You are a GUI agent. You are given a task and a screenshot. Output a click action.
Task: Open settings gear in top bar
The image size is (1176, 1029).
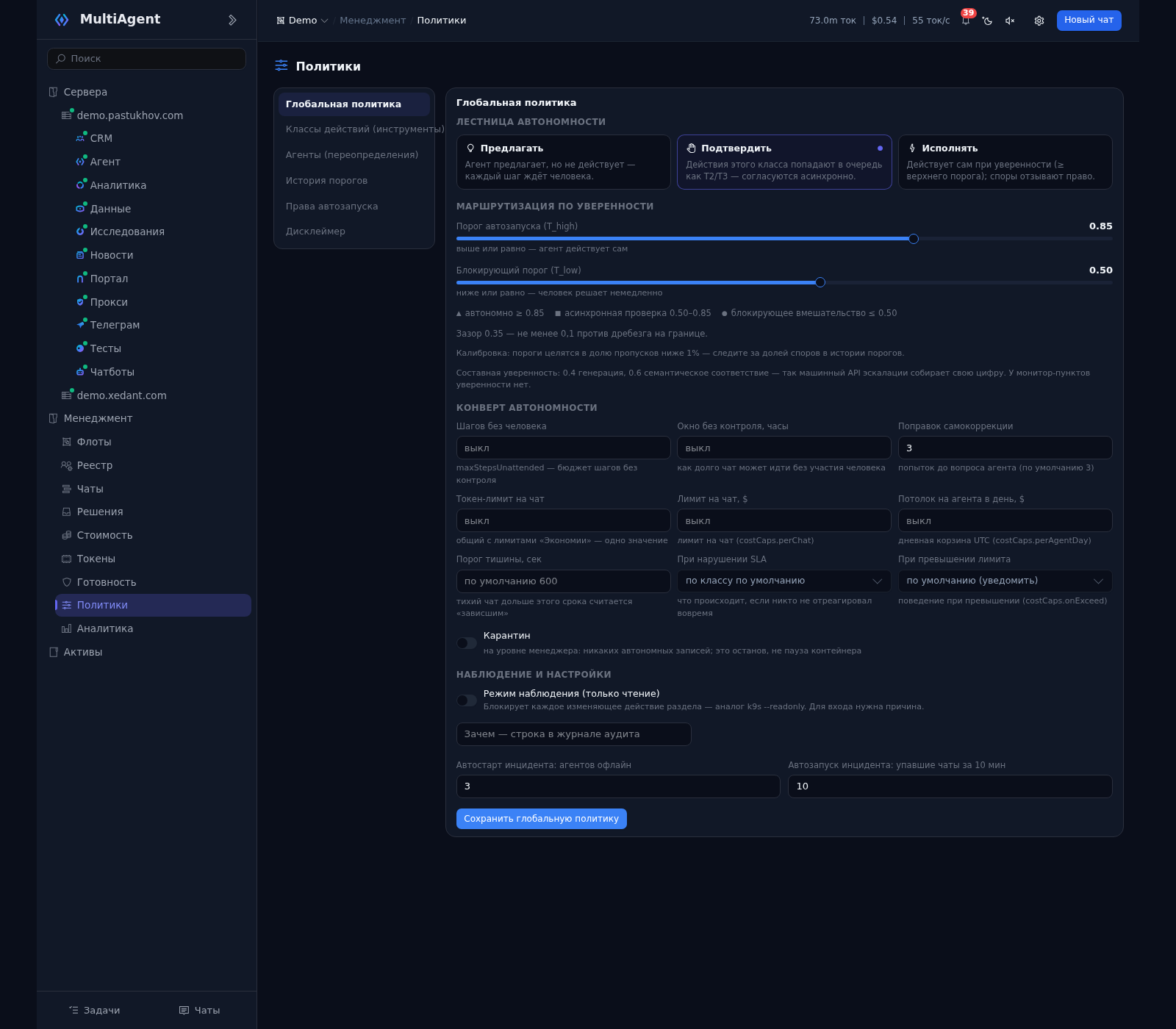tap(1039, 21)
